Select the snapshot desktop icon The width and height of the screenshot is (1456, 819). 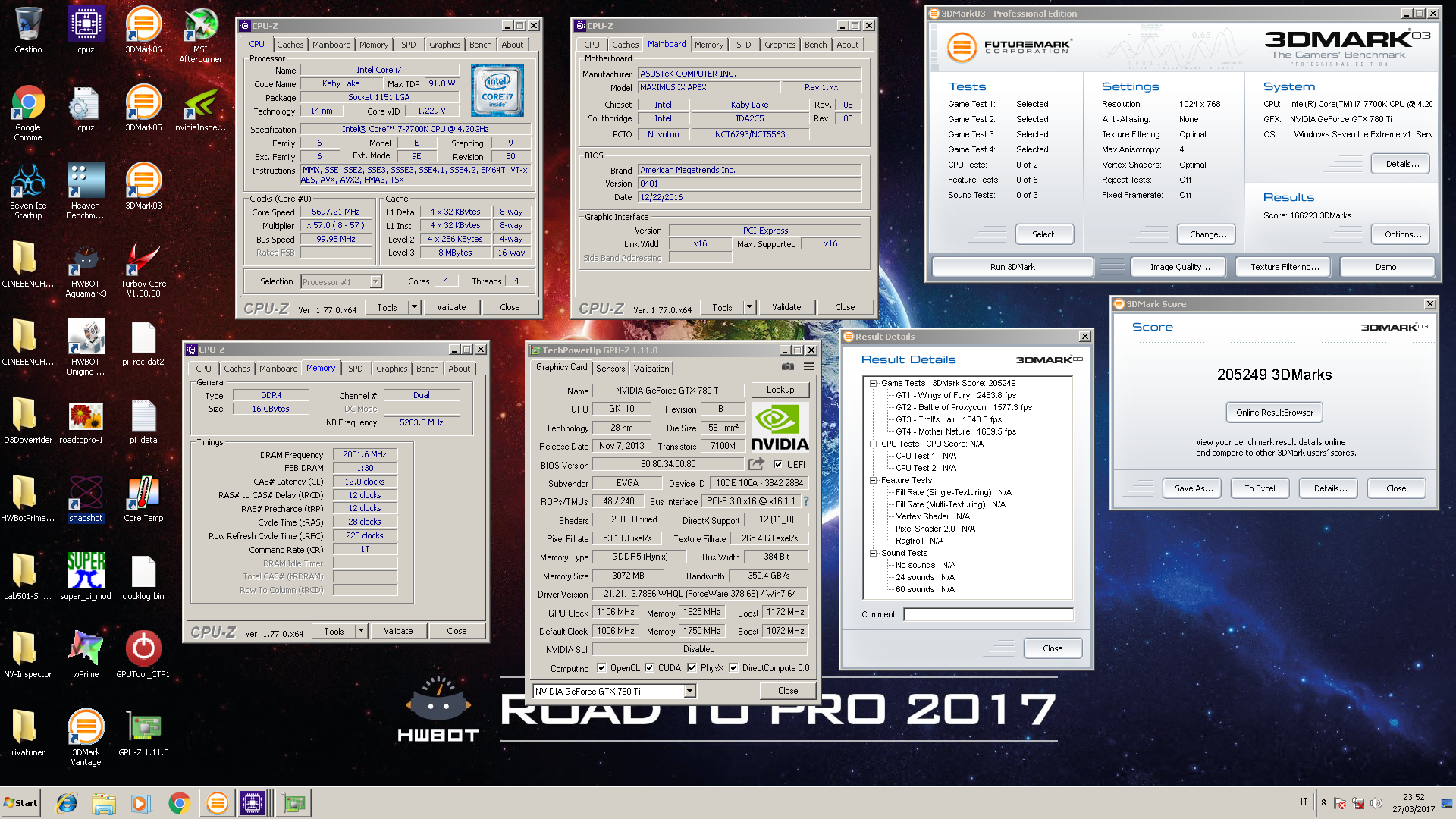[x=86, y=499]
